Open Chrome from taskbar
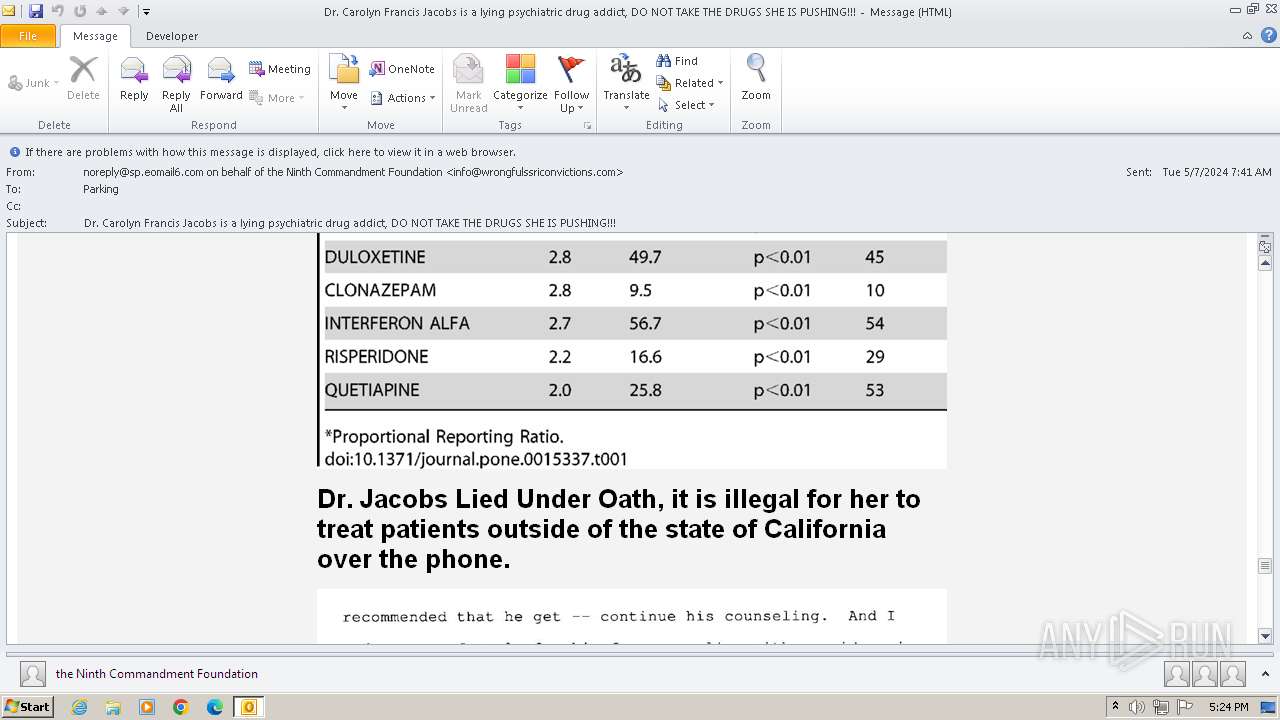 coord(181,707)
